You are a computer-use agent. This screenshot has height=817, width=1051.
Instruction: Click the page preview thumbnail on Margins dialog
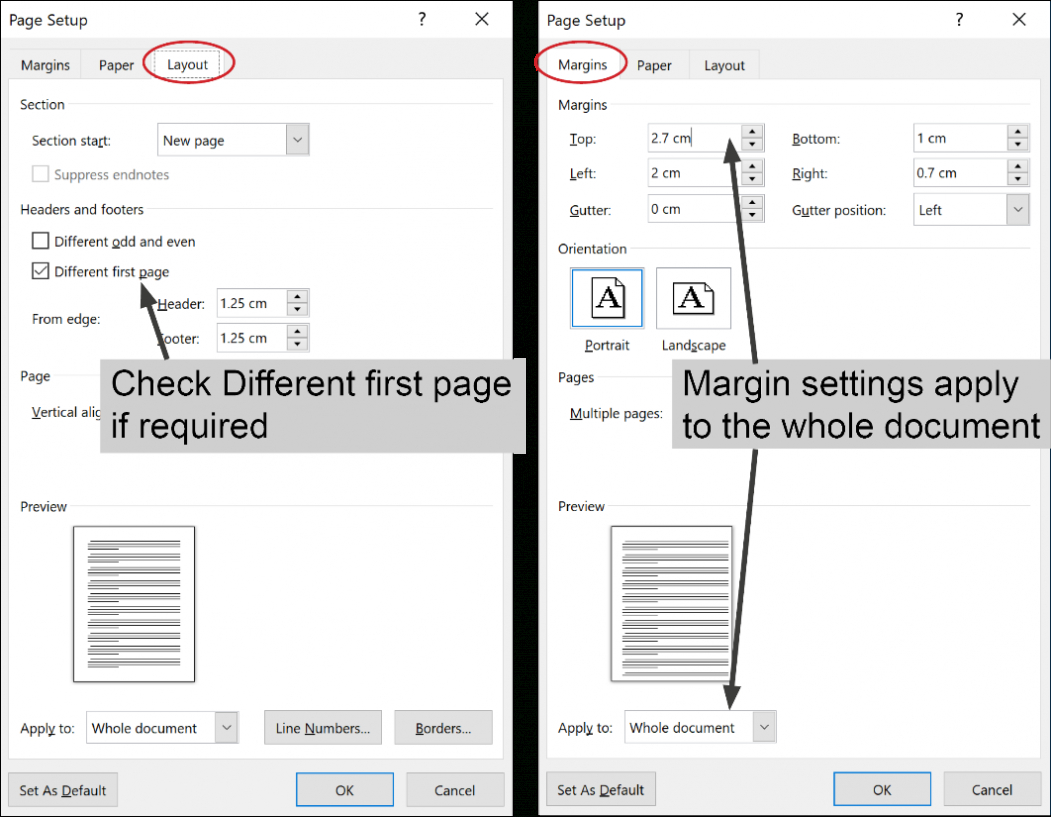point(671,602)
